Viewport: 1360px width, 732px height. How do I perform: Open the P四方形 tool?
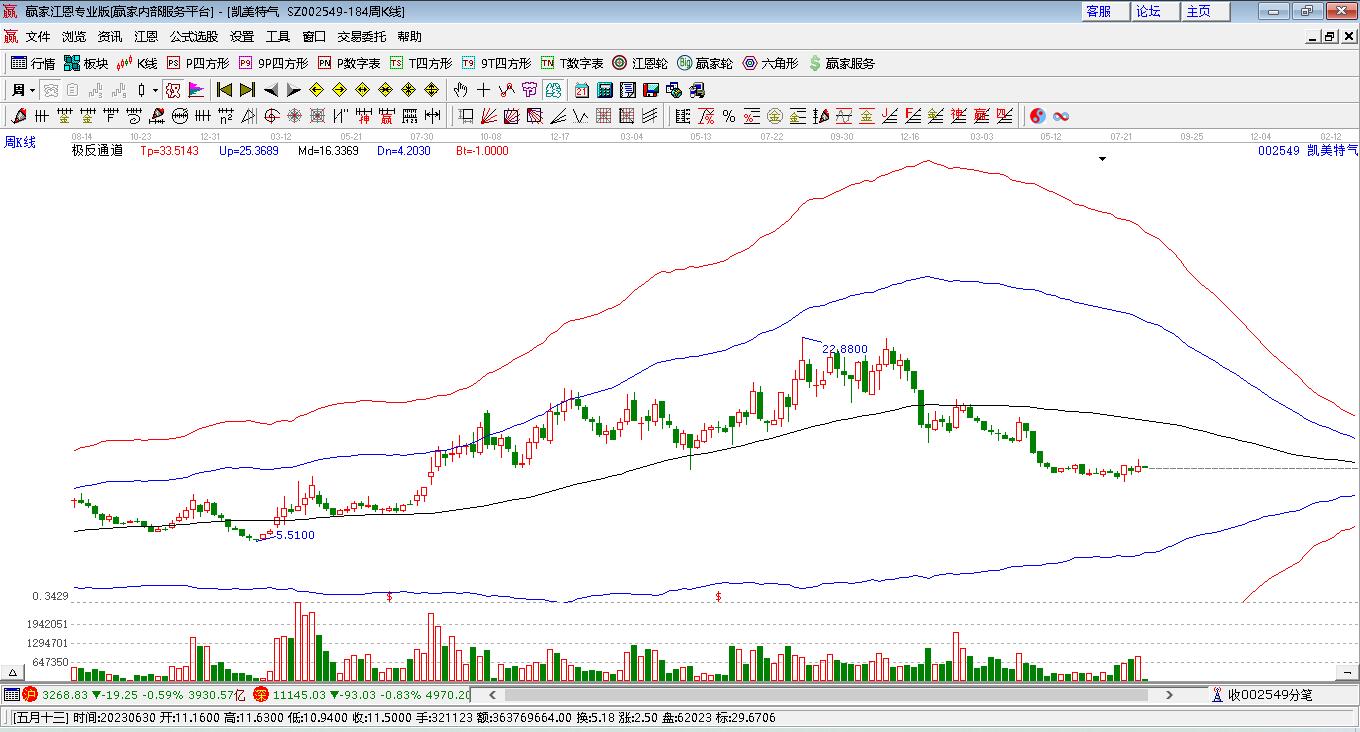pos(197,63)
